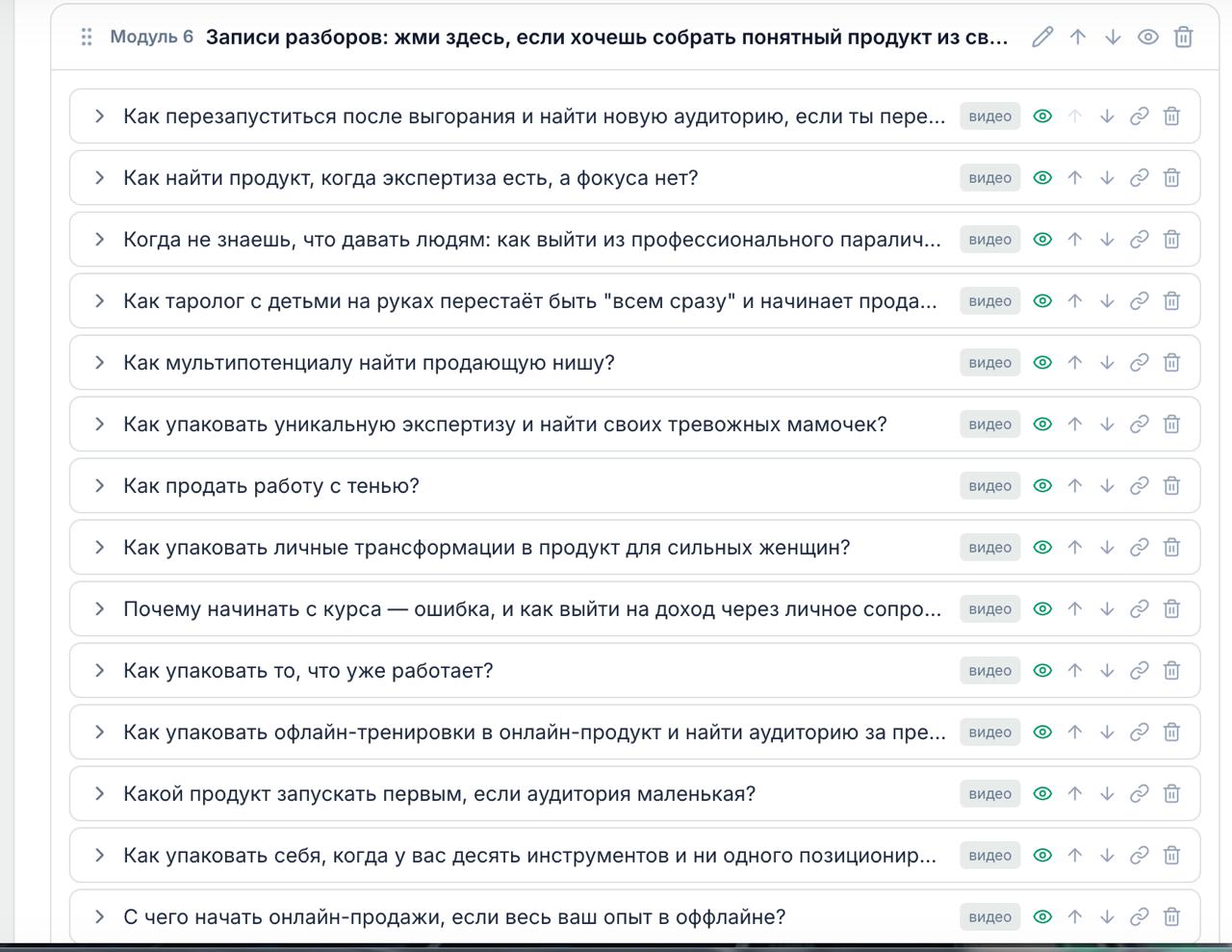Copy link for 'Как найти продукт' lesson

[x=1140, y=178]
